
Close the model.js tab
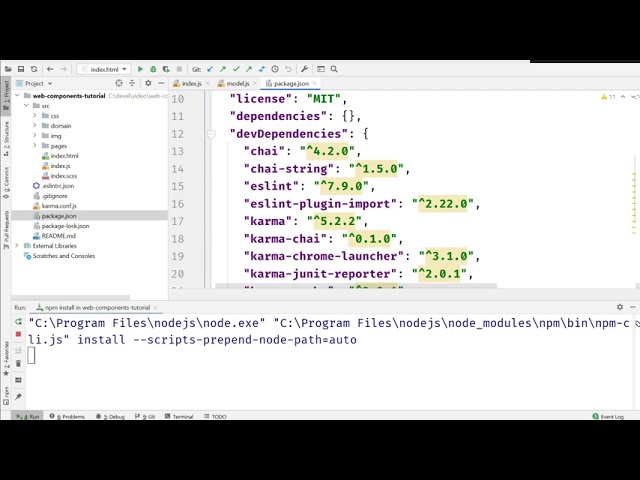click(x=255, y=83)
